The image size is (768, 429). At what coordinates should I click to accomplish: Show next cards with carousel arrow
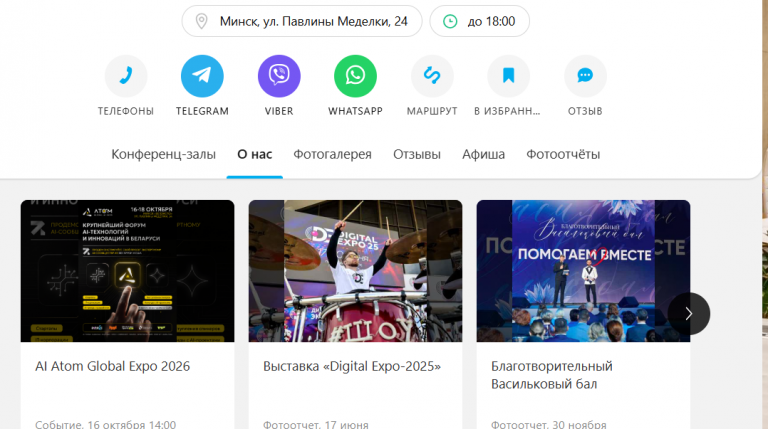pos(689,313)
